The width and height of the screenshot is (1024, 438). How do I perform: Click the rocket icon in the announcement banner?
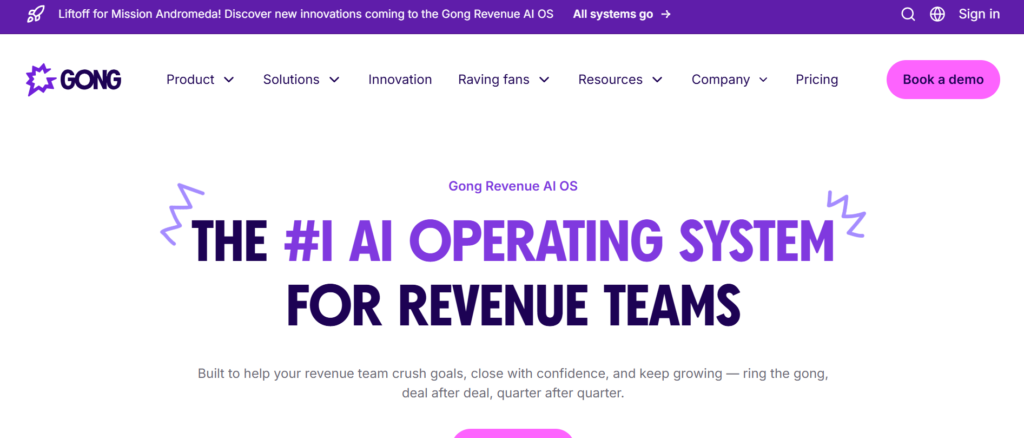[x=35, y=14]
